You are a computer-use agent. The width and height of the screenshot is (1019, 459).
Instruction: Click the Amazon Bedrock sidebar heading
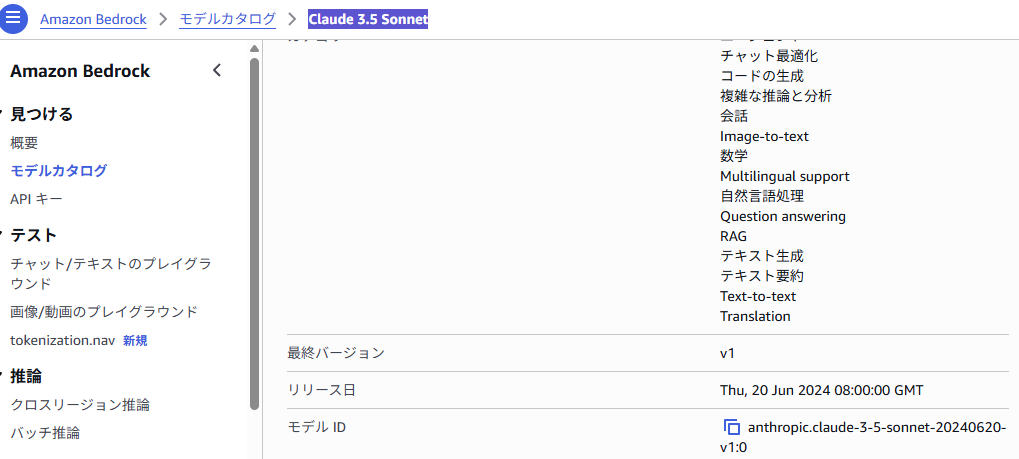tap(80, 71)
